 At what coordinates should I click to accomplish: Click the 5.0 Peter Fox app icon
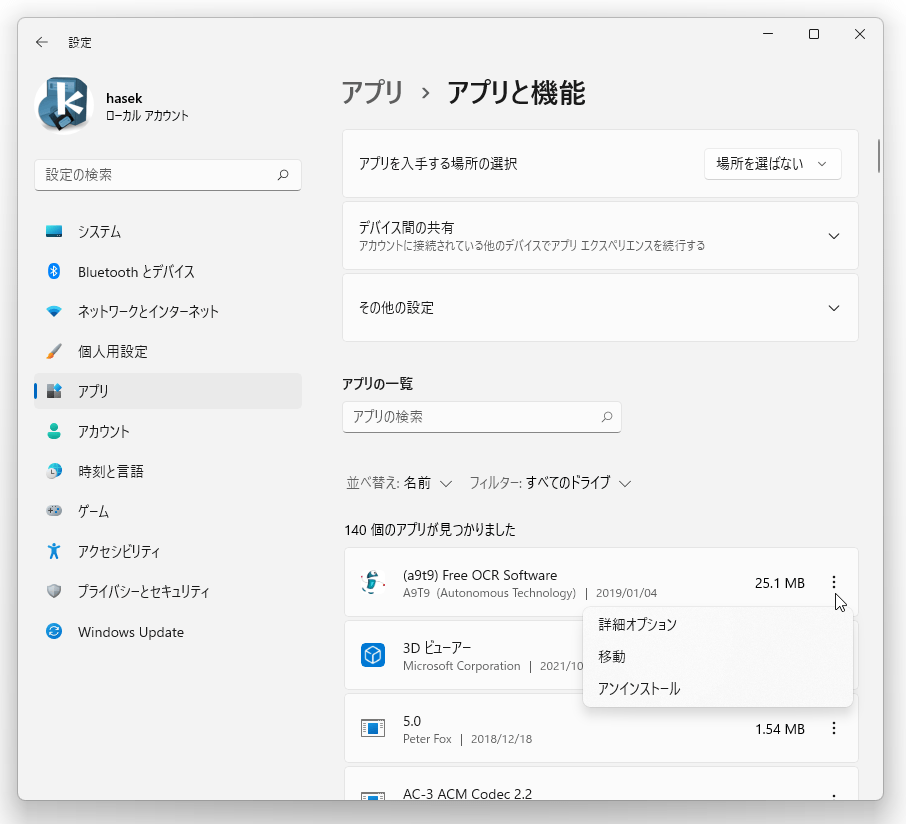click(373, 728)
